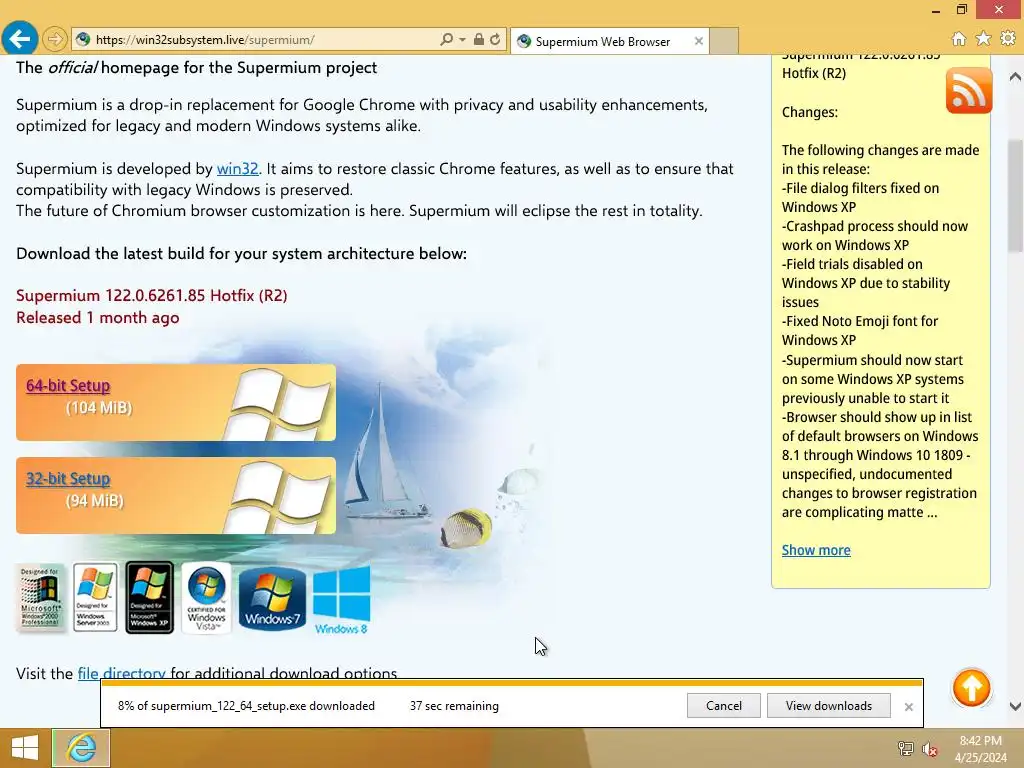Click the Windows Server 2003 badge
1024x768 pixels.
point(95,597)
